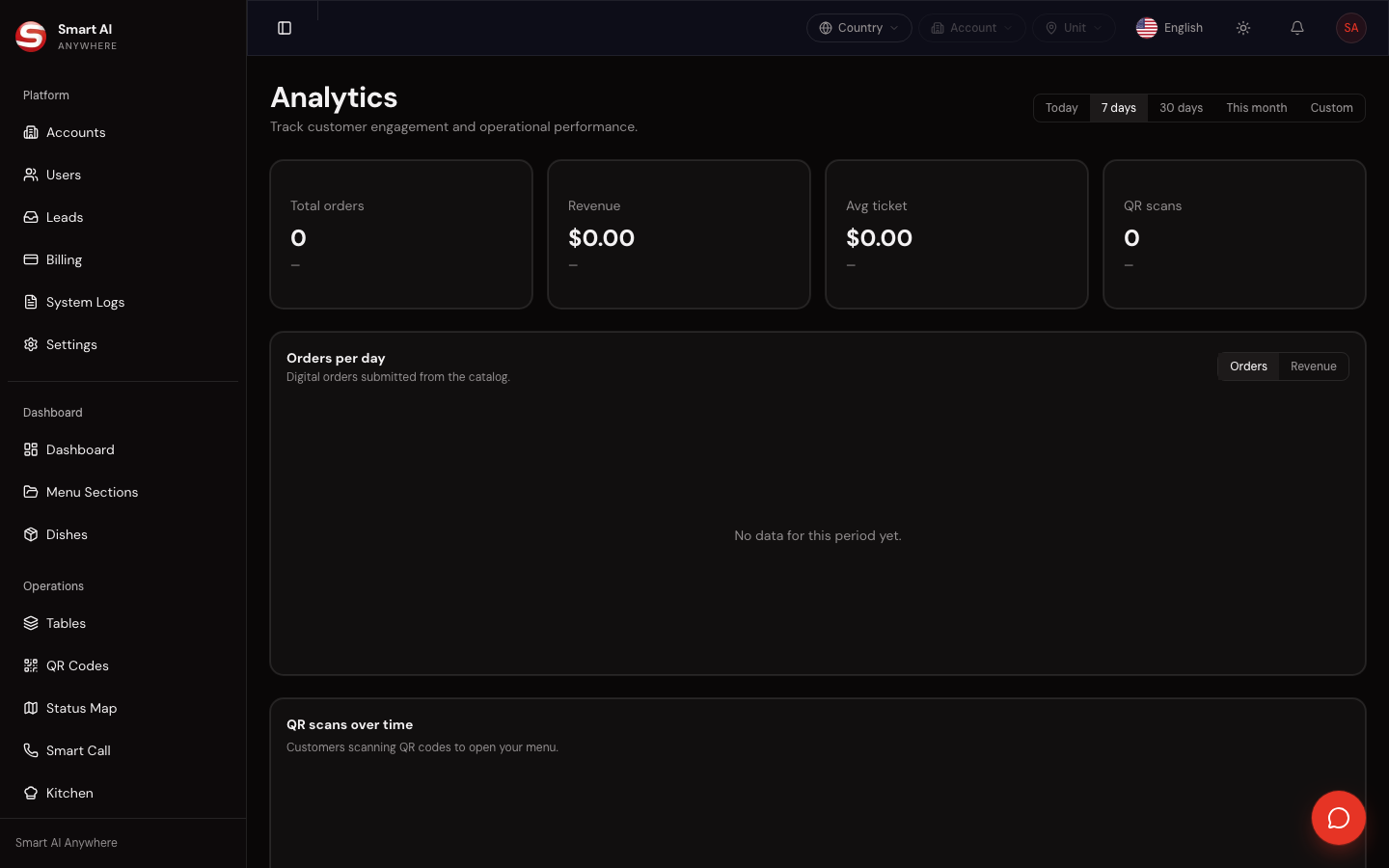
Task: Click the QR scans stat card
Action: click(1235, 234)
